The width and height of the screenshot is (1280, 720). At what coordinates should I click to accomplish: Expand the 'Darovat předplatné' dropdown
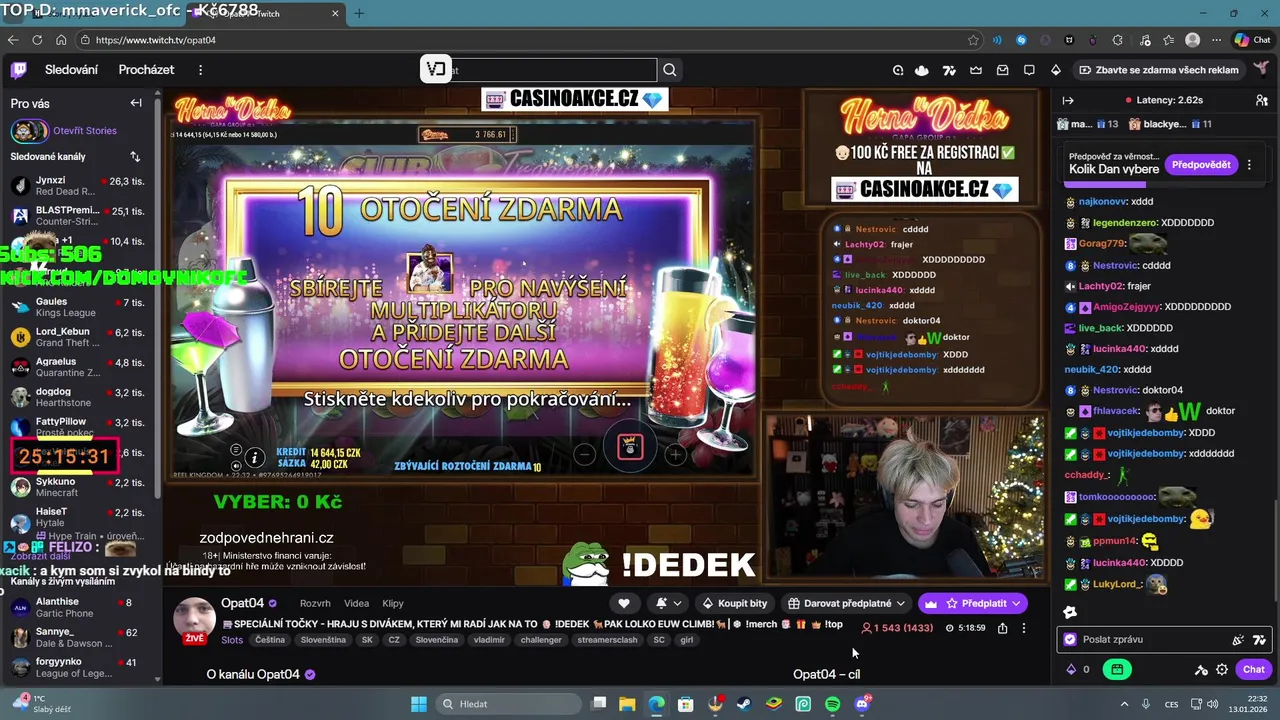pyautogui.click(x=846, y=603)
